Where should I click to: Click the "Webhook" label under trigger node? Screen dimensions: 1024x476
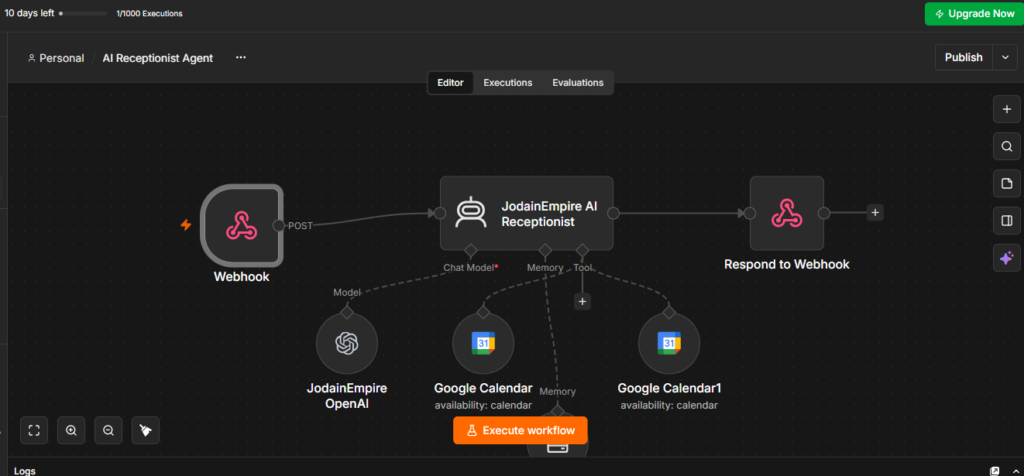pos(242,277)
